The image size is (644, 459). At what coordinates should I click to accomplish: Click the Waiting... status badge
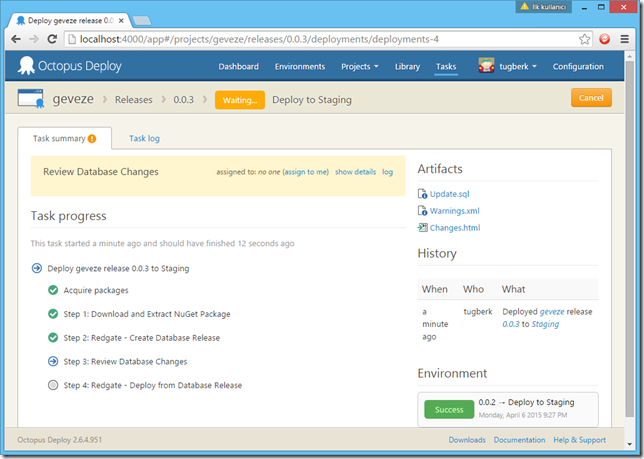(240, 100)
